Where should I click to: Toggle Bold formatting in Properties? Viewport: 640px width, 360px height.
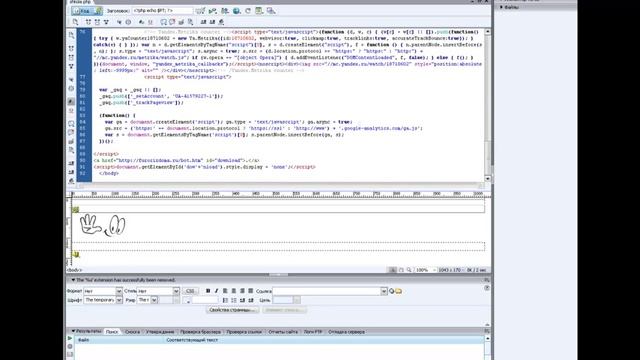[x=208, y=291]
